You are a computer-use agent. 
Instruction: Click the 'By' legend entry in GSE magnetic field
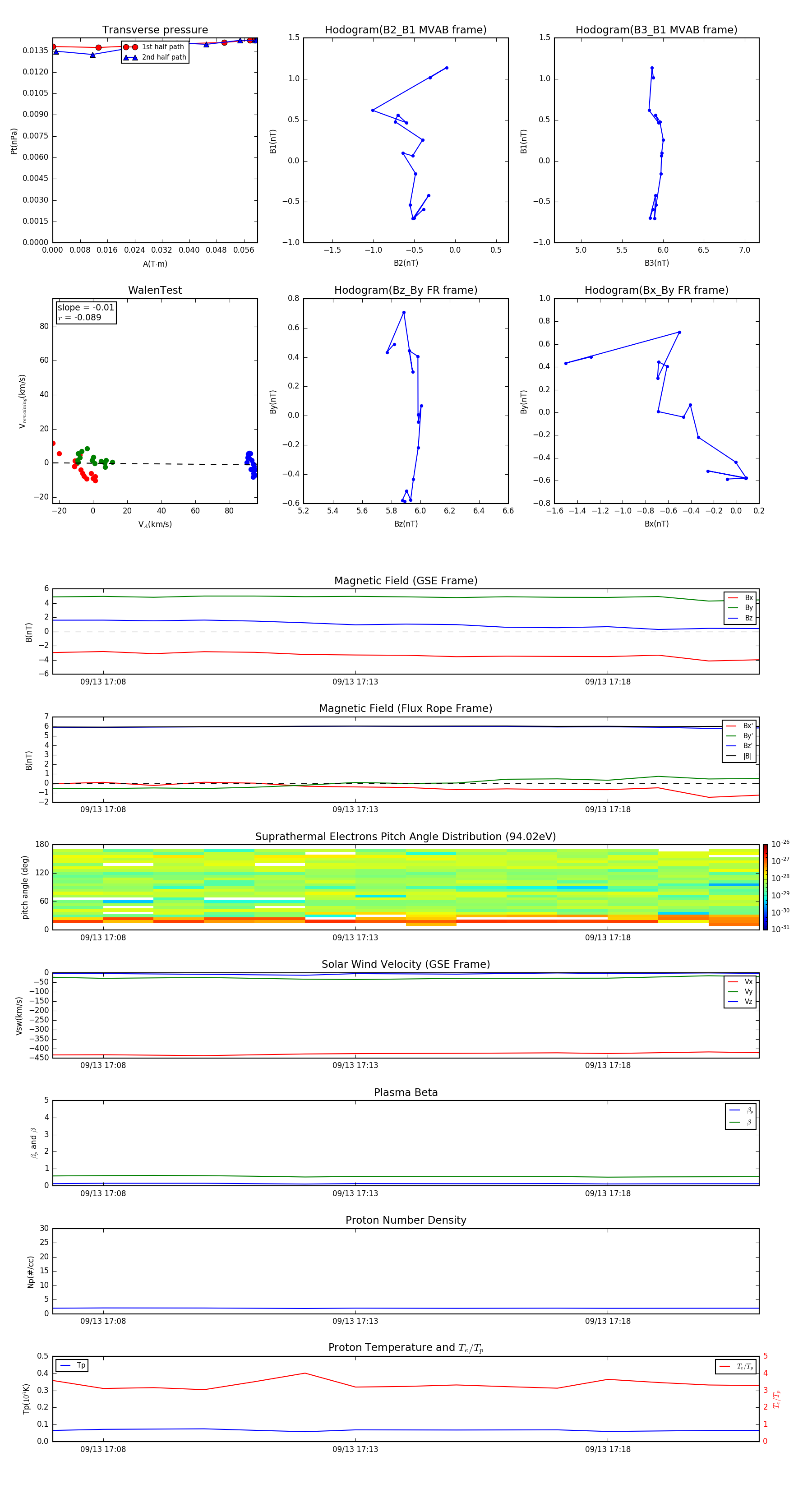tap(741, 607)
